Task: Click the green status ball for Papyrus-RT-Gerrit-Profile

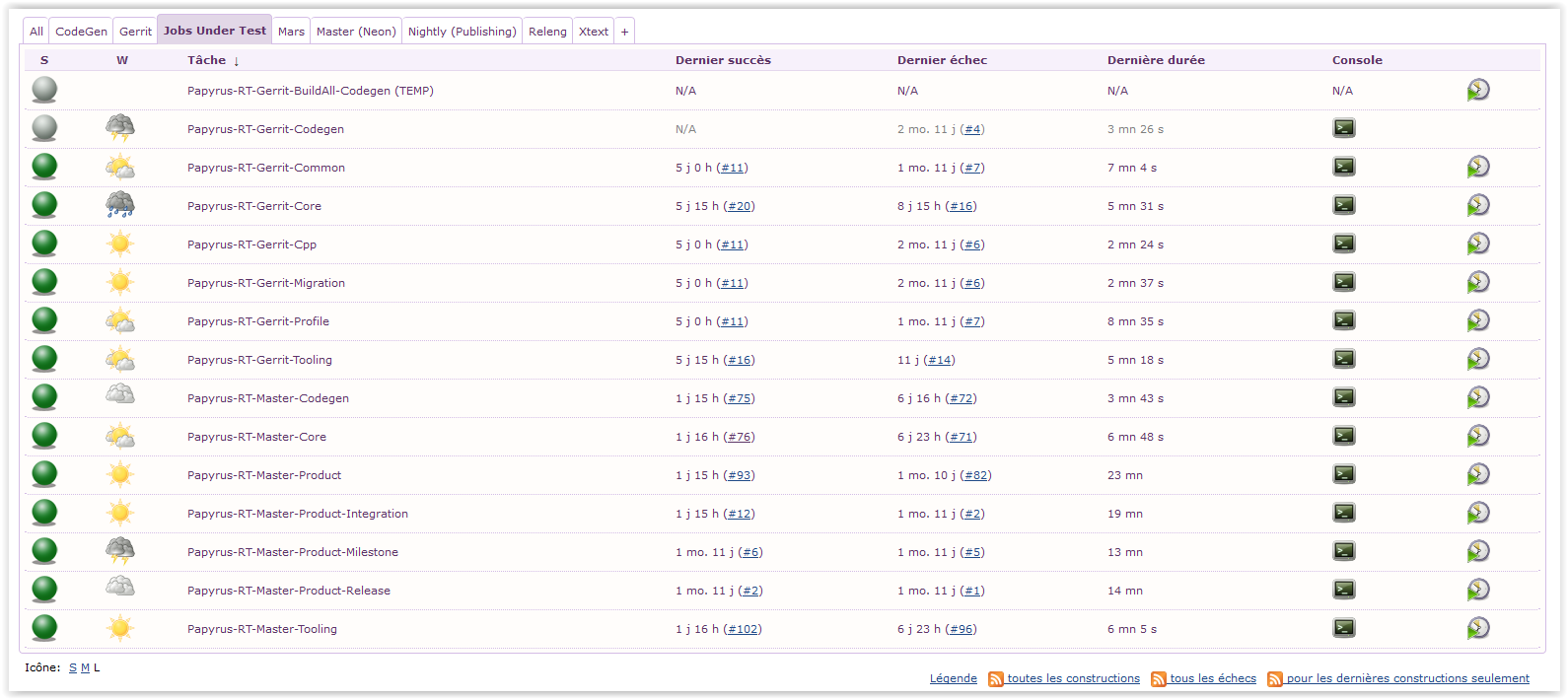Action: (x=44, y=319)
